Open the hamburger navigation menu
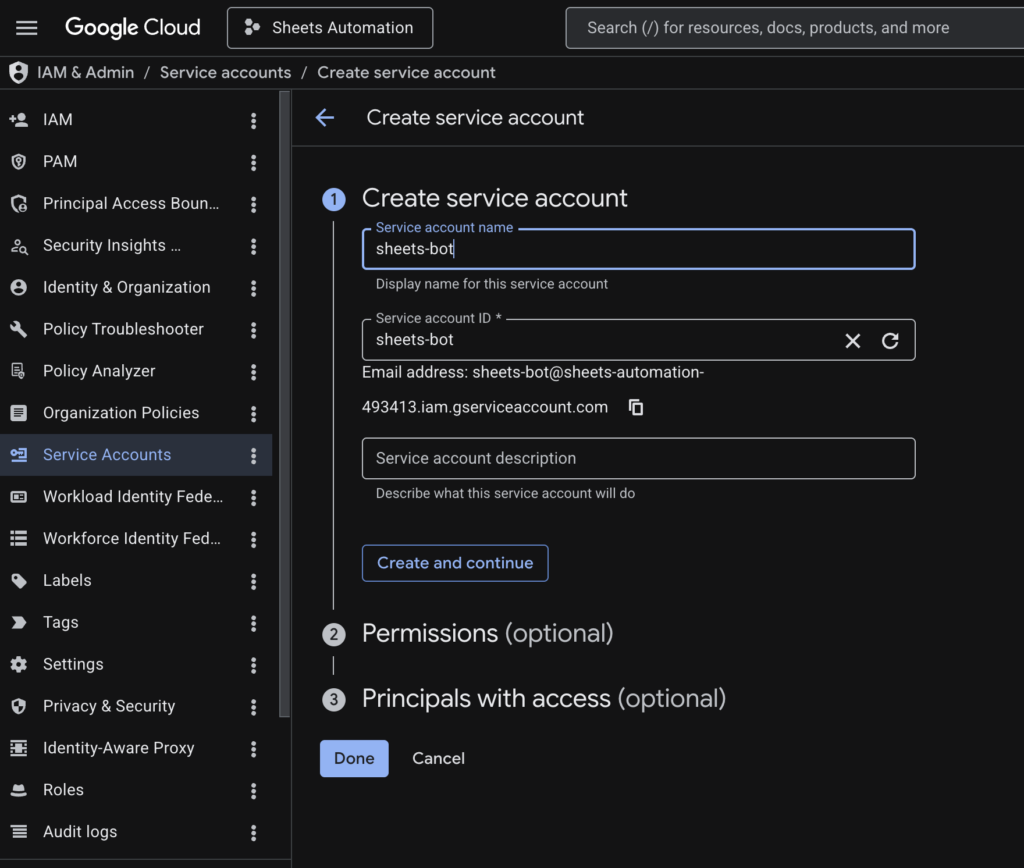Screen dimensions: 1024x868 [27, 27]
